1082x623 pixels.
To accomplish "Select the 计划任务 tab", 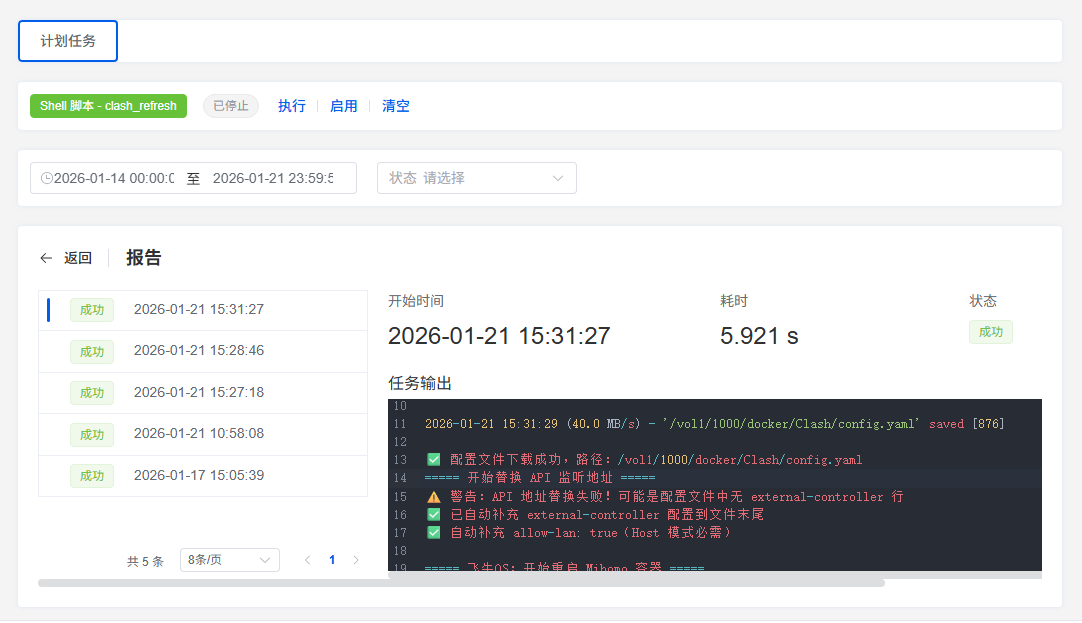I will (x=67, y=41).
